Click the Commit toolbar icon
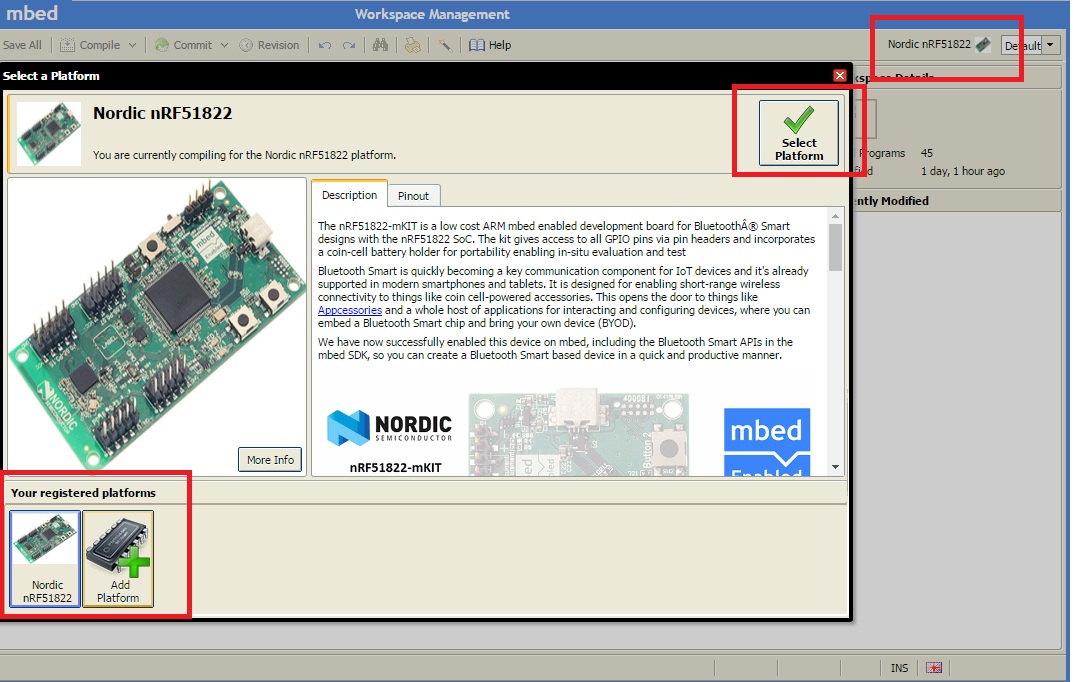1074x682 pixels. pos(162,45)
